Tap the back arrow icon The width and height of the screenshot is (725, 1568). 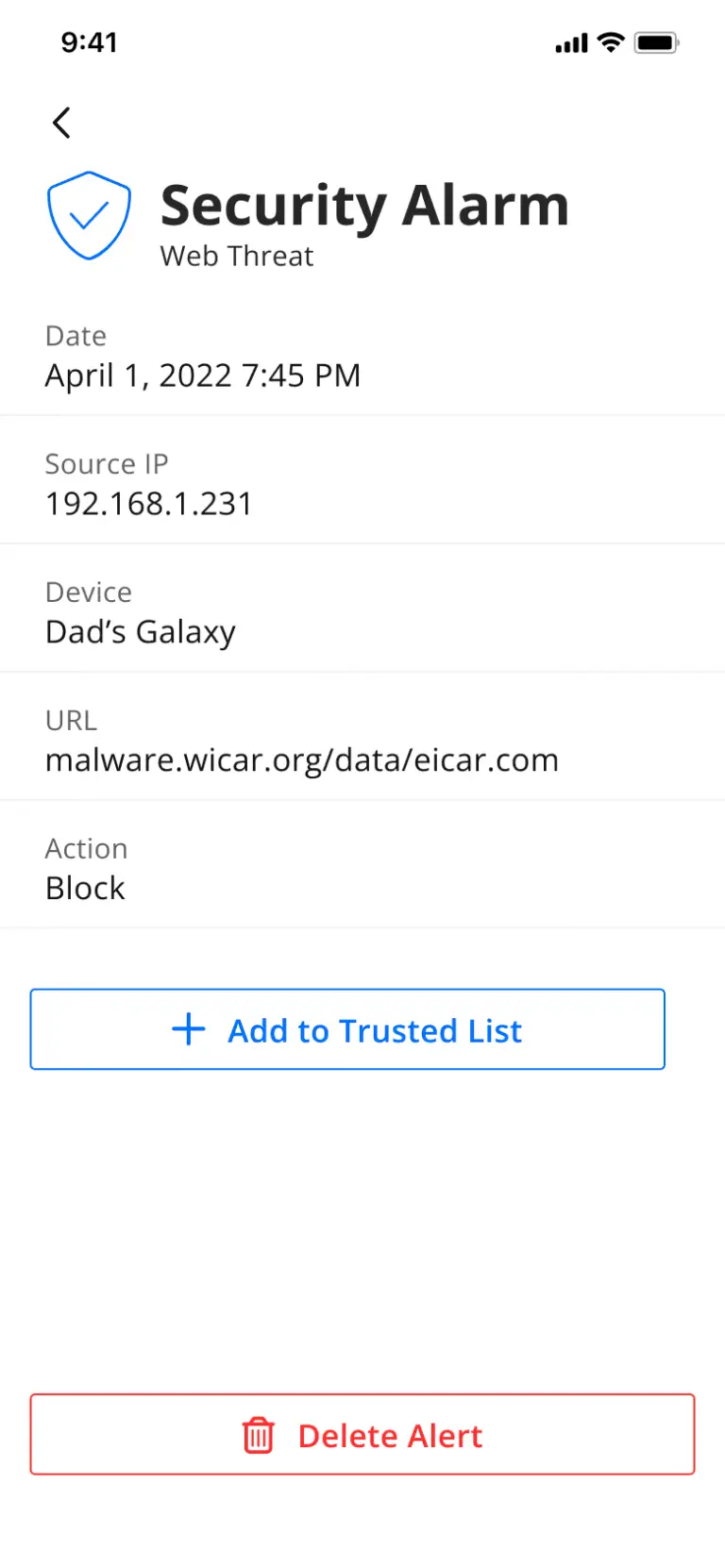tap(61, 123)
